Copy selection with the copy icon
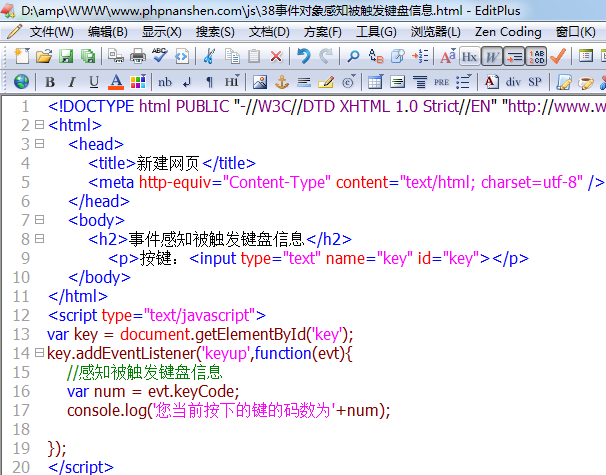This screenshot has height=475, width=606. (x=232, y=56)
